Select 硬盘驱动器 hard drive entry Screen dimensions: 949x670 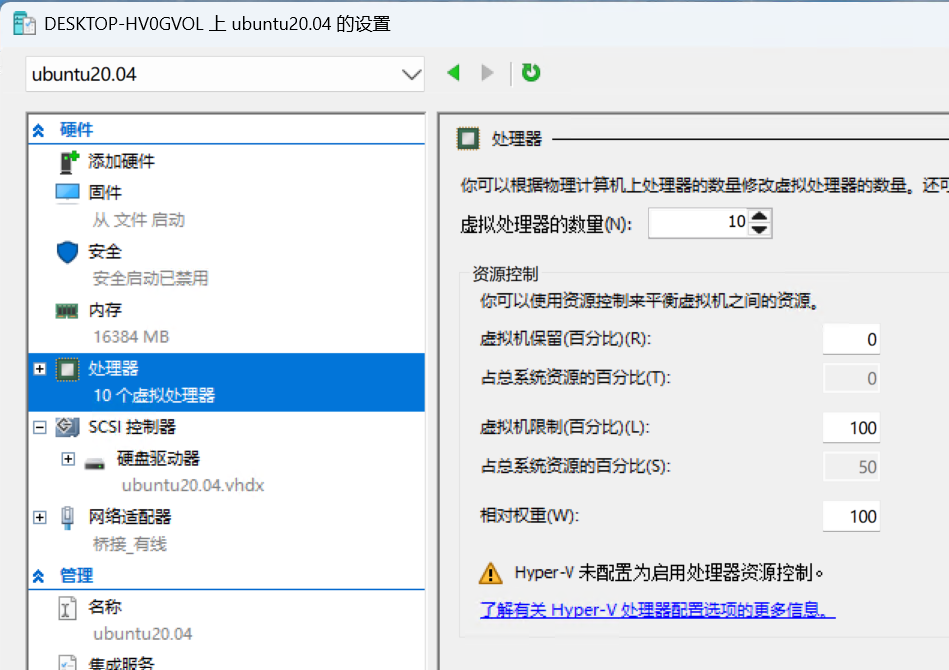158,459
